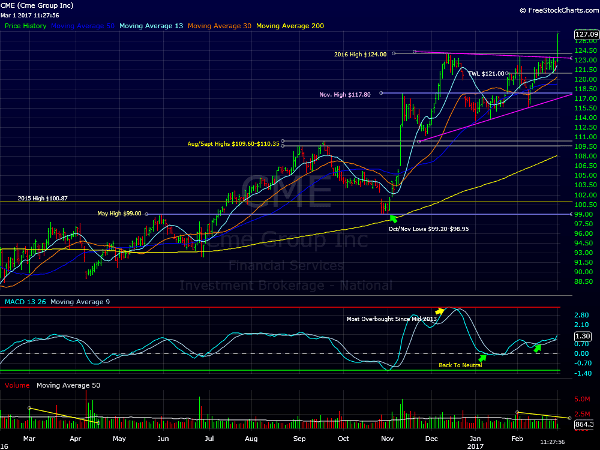The image size is (600, 450).
Task: Click the green arrow at November low
Action: point(393,219)
